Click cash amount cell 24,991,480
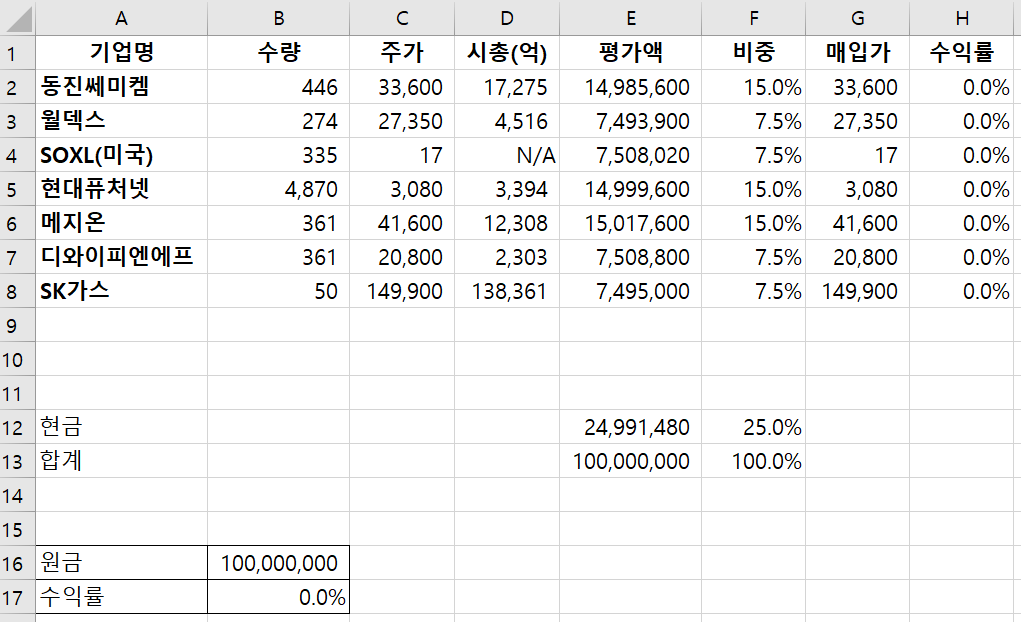 [630, 427]
